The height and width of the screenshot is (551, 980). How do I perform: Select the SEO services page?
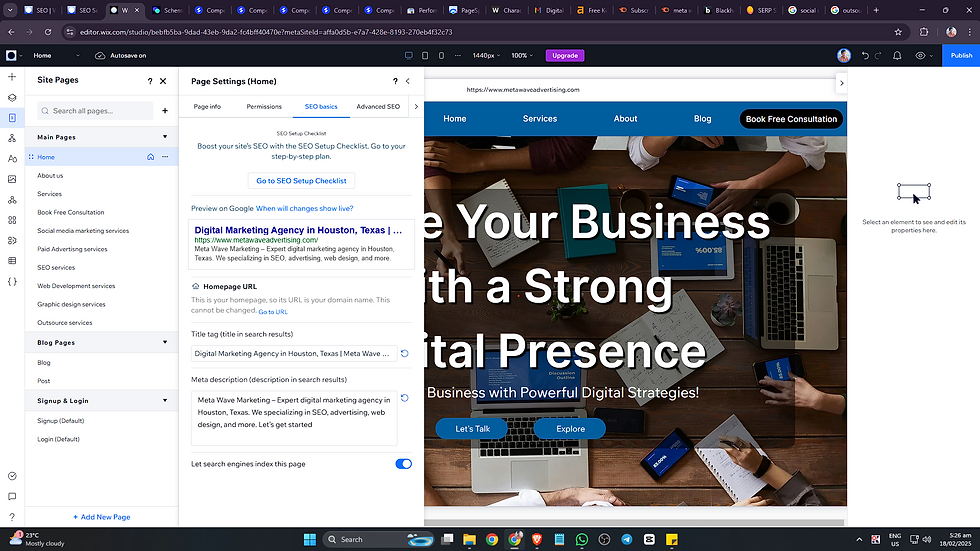pyautogui.click(x=56, y=267)
